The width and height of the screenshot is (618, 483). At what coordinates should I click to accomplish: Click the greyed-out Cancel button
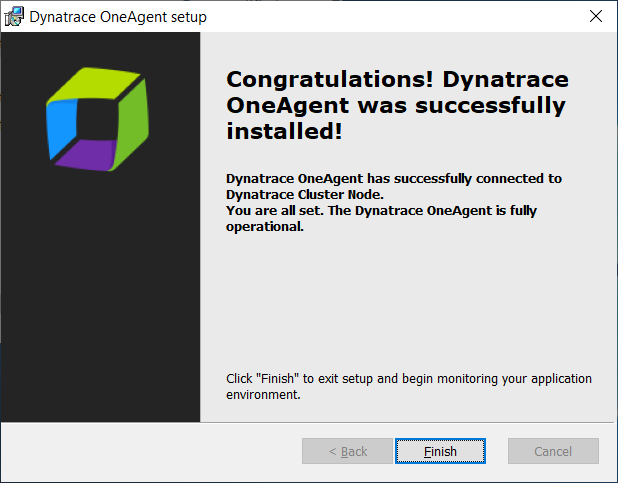[x=553, y=451]
